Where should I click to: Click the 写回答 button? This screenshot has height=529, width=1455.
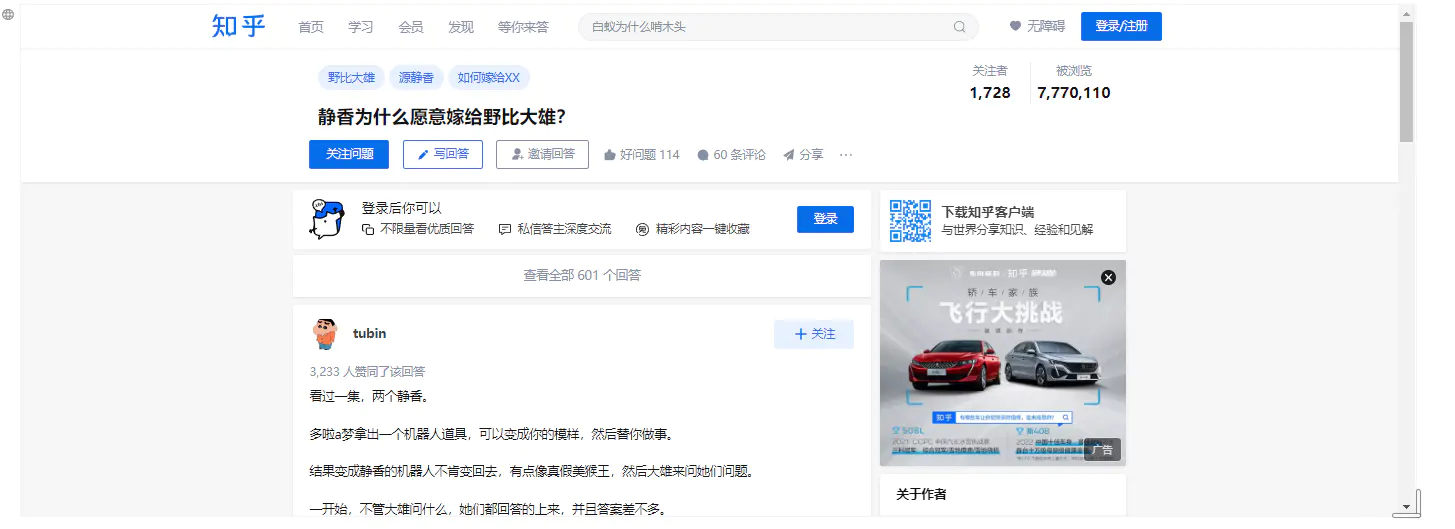pyautogui.click(x=443, y=154)
